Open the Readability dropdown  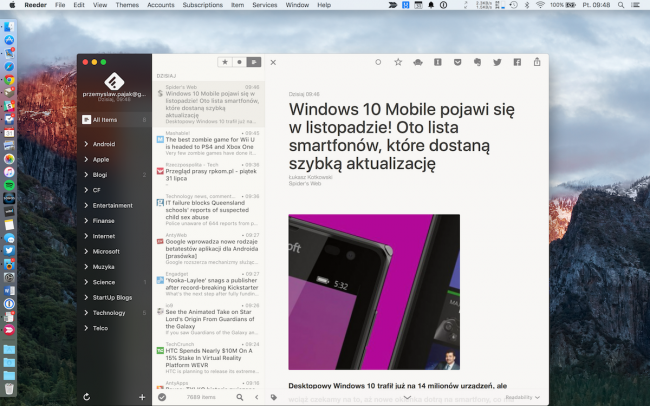point(522,397)
